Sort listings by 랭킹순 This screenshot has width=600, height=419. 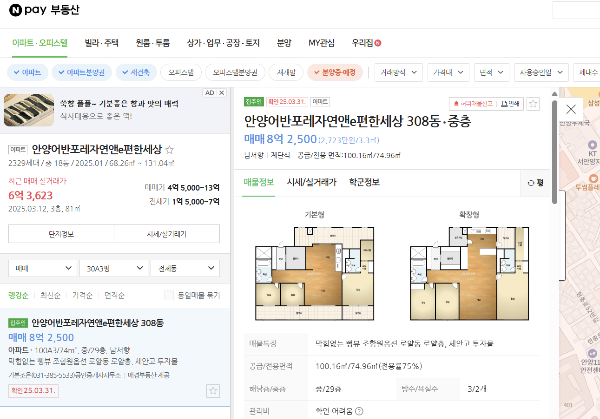pyautogui.click(x=18, y=295)
